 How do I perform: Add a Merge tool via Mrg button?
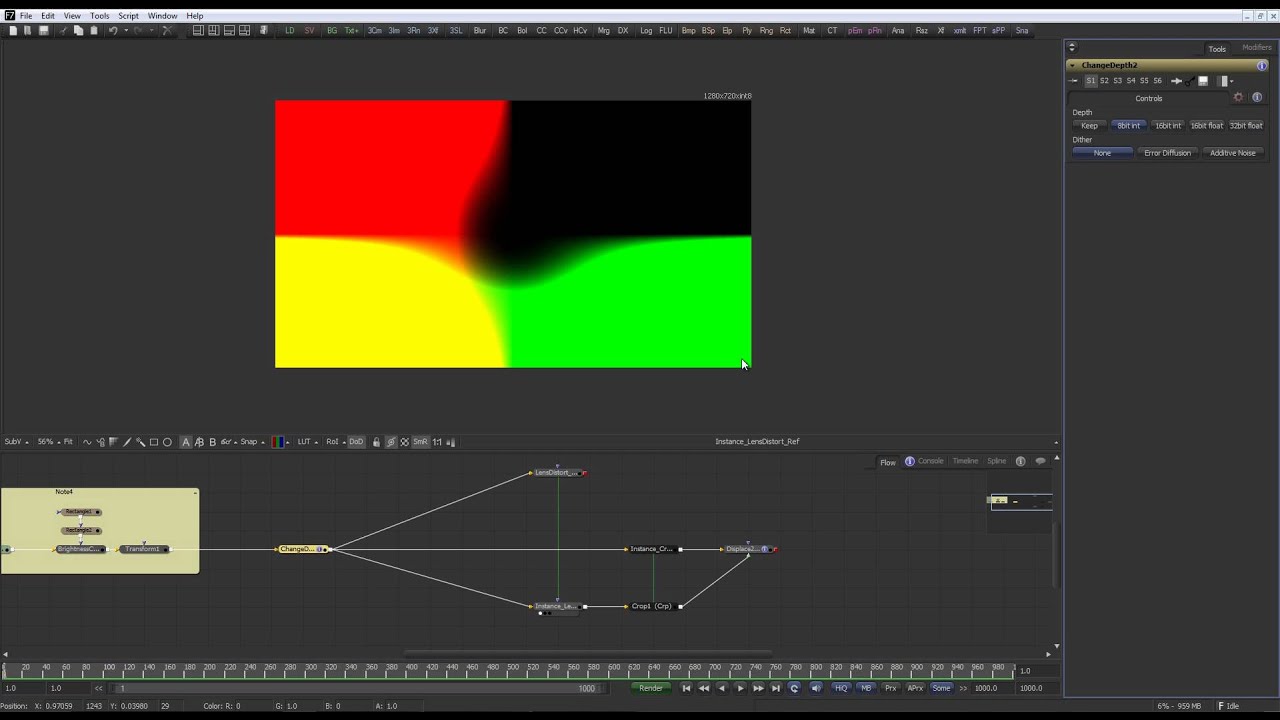tap(603, 31)
